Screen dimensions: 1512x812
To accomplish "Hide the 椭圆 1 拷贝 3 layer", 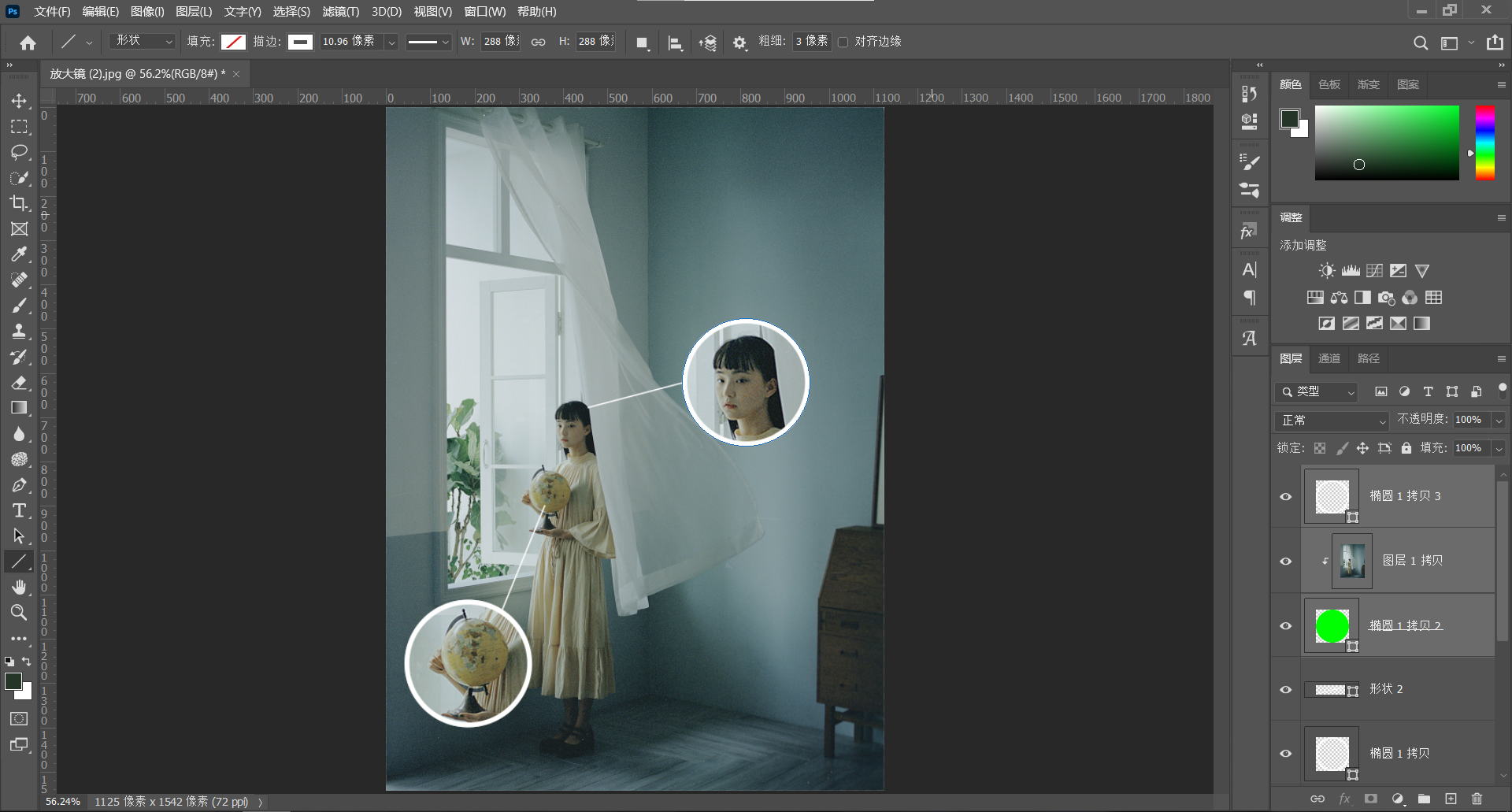I will point(1286,497).
